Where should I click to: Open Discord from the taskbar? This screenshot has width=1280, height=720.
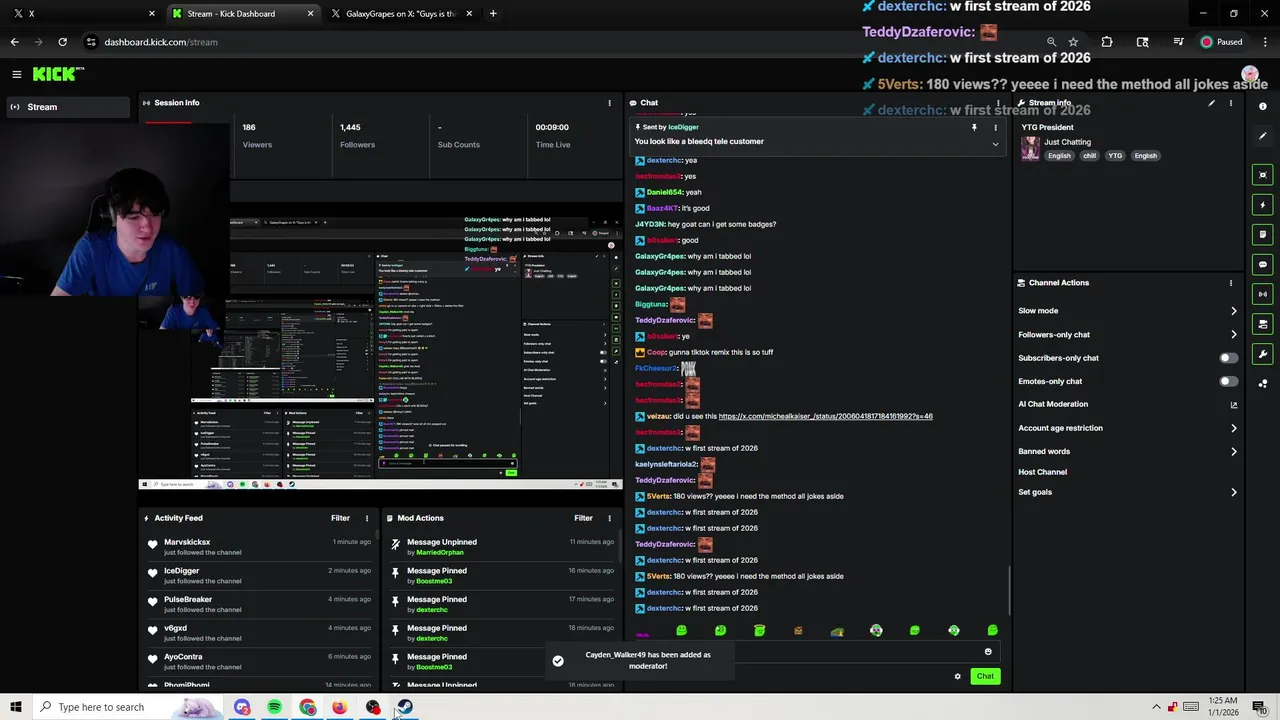pos(242,707)
